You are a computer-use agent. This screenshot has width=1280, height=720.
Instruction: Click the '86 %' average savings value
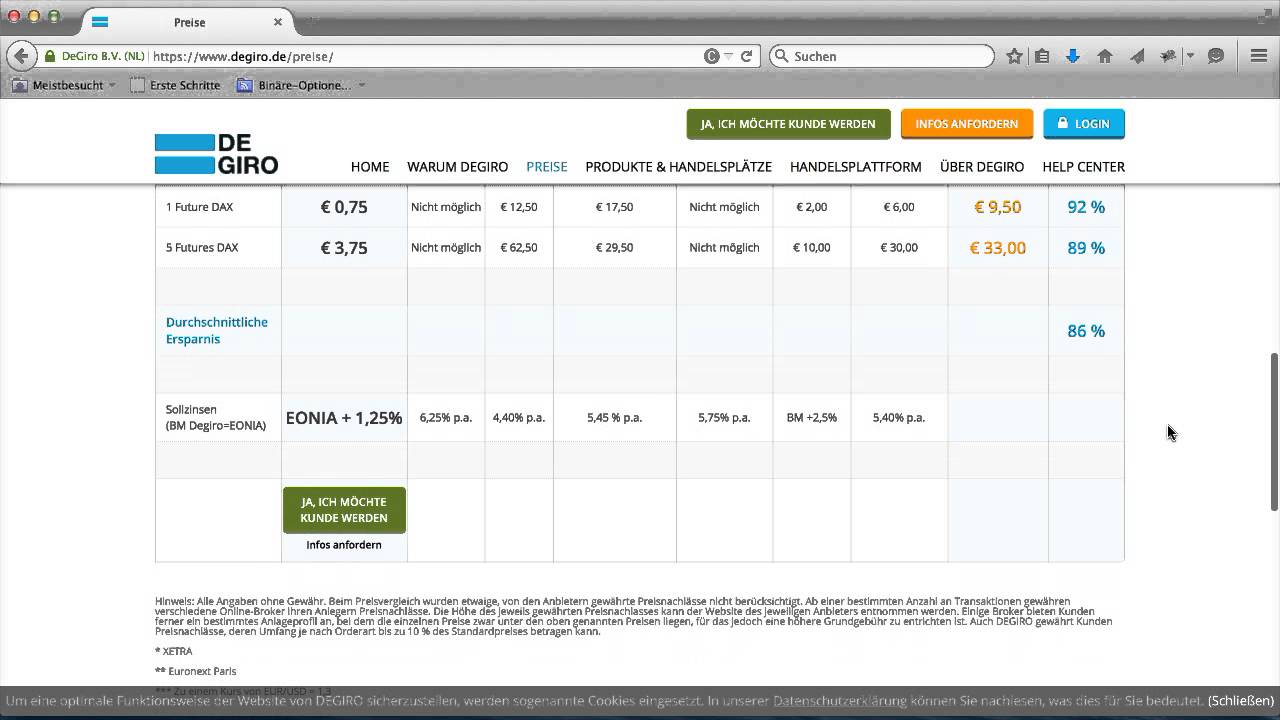pyautogui.click(x=1086, y=331)
